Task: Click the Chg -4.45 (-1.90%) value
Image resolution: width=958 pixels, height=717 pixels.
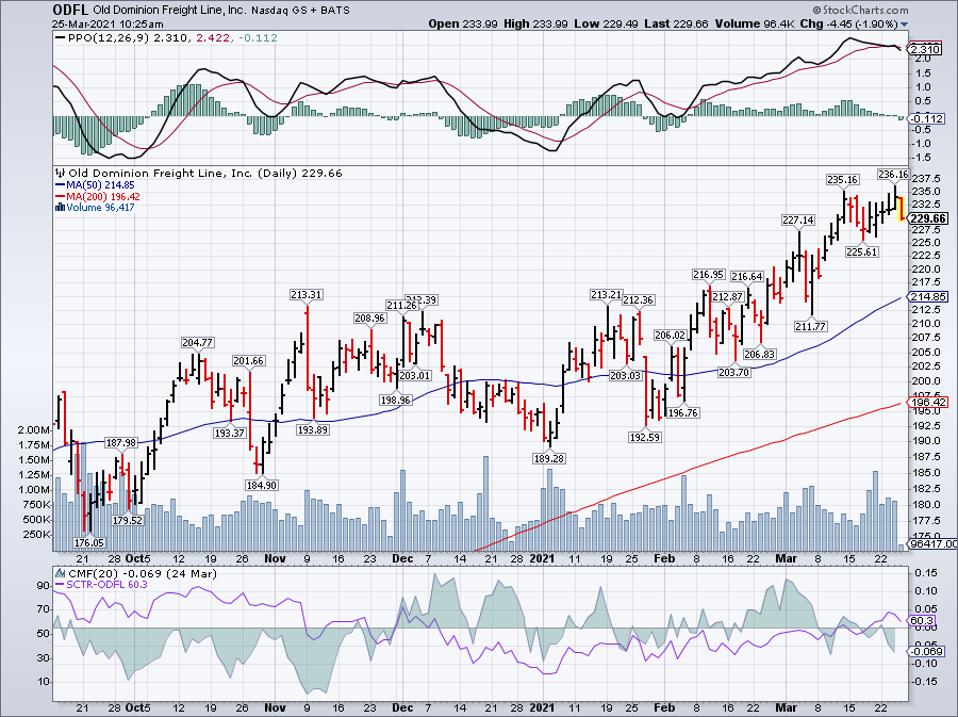Action: [849, 24]
